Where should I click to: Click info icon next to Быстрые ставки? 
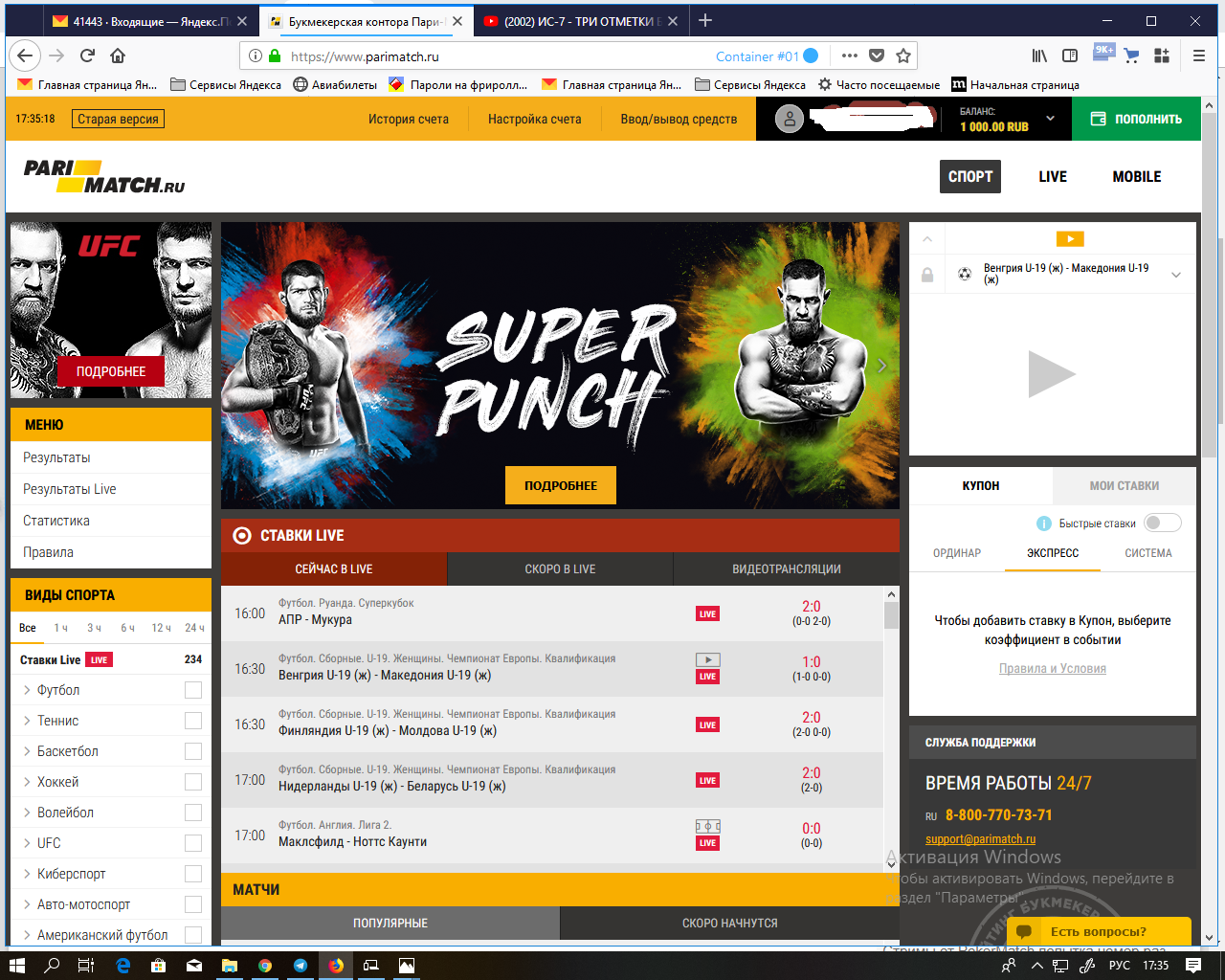(1044, 523)
